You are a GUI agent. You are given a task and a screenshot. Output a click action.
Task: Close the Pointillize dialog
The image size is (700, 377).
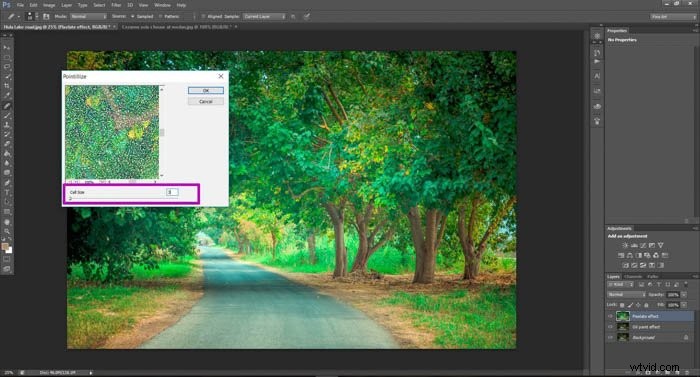221,76
